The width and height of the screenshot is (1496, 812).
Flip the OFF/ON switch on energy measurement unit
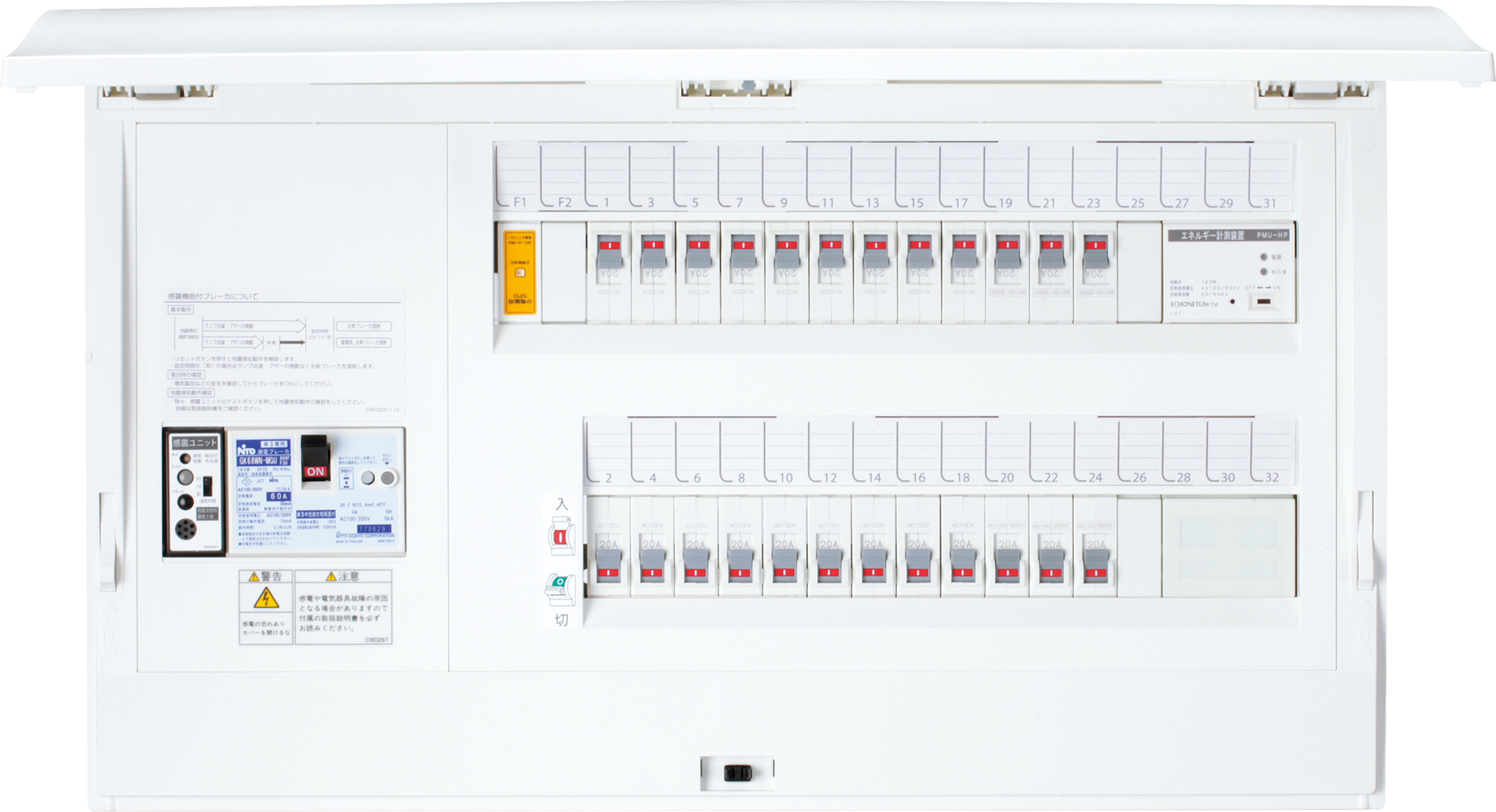[x=1264, y=301]
